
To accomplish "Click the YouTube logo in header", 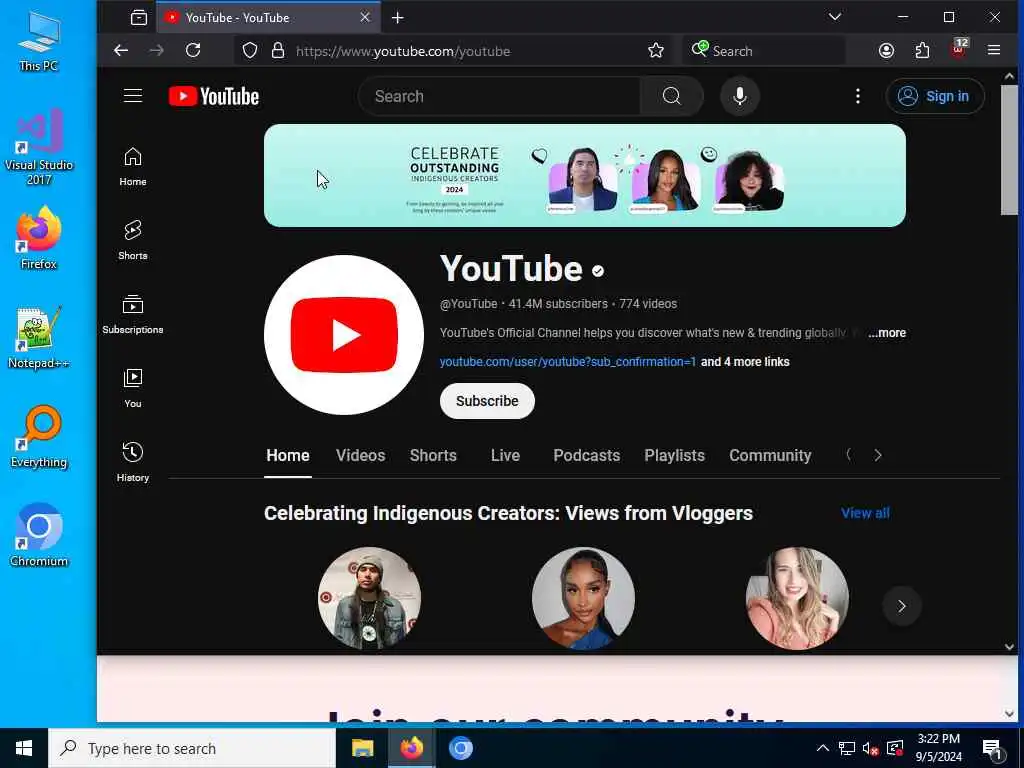I will pos(214,96).
